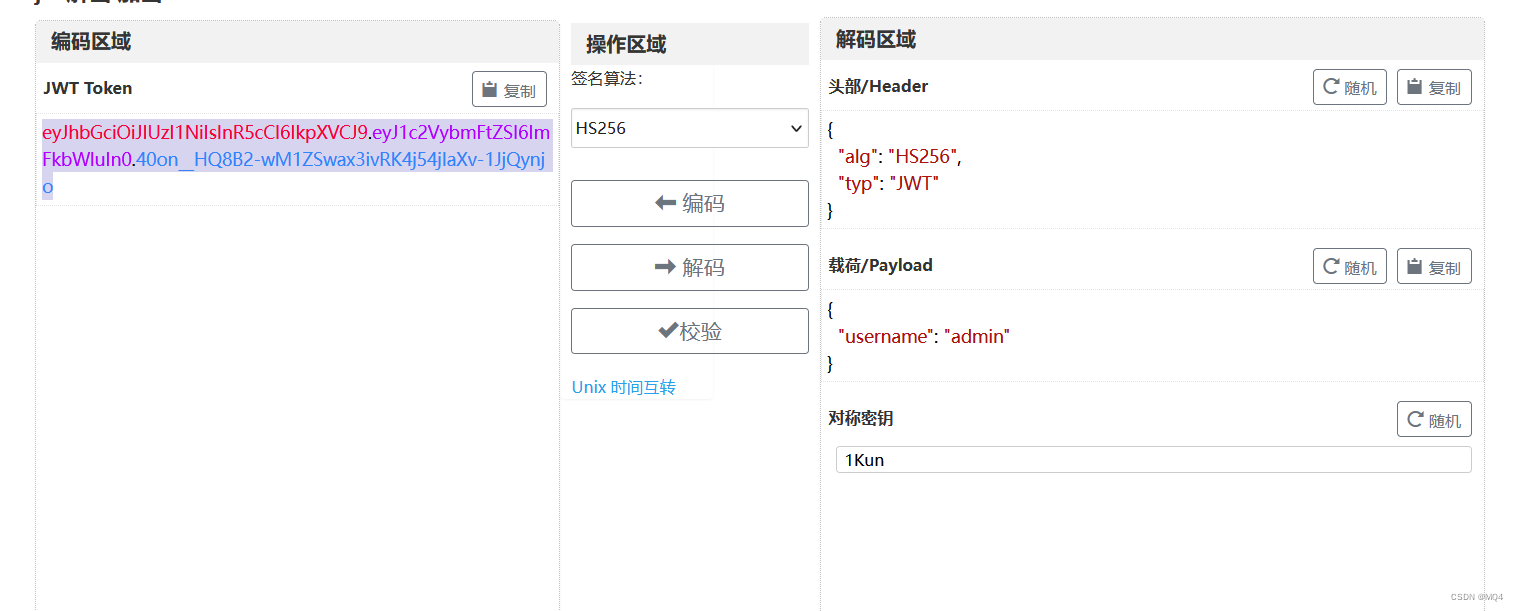Click the 编码区域 panel heading
Image resolution: width=1519 pixels, height=611 pixels.
pos(91,42)
